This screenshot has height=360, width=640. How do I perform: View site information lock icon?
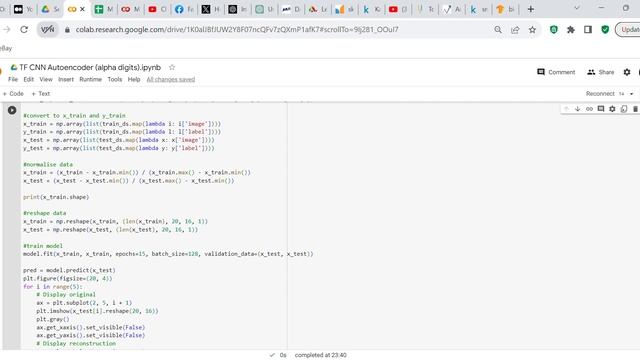(x=67, y=30)
